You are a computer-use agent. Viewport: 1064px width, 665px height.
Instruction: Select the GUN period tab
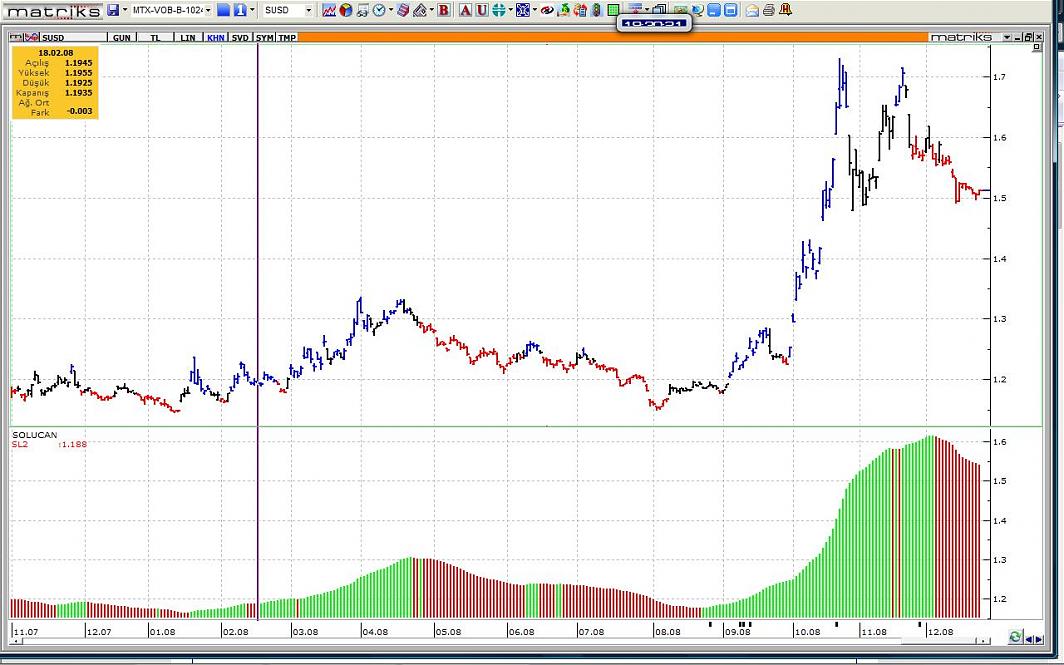click(x=121, y=37)
